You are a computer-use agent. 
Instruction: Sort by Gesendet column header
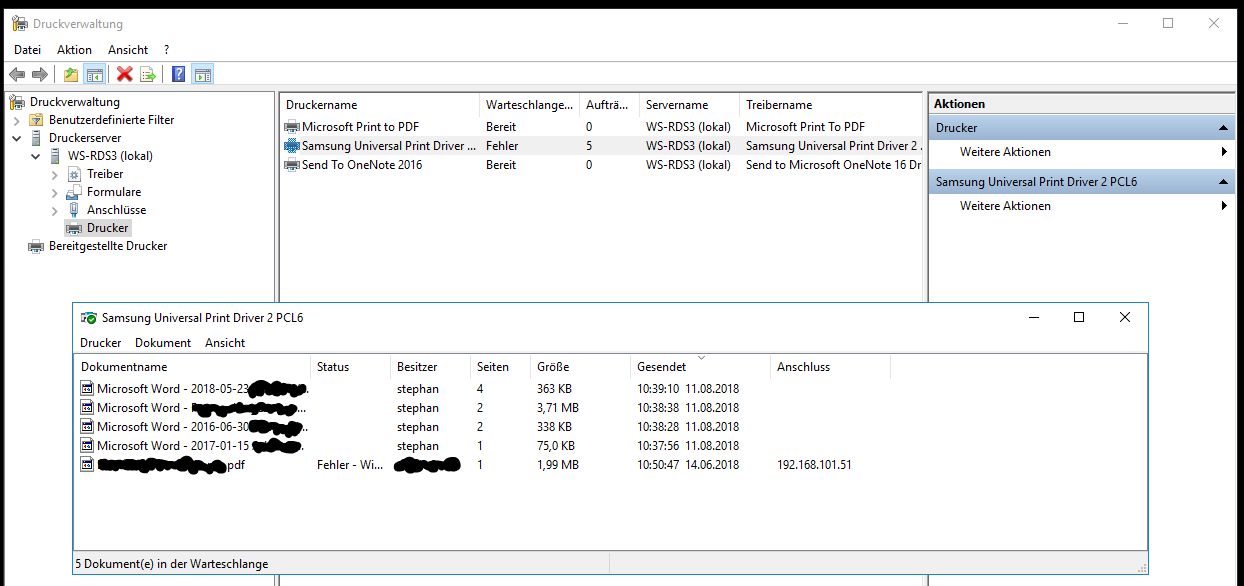(x=700, y=367)
